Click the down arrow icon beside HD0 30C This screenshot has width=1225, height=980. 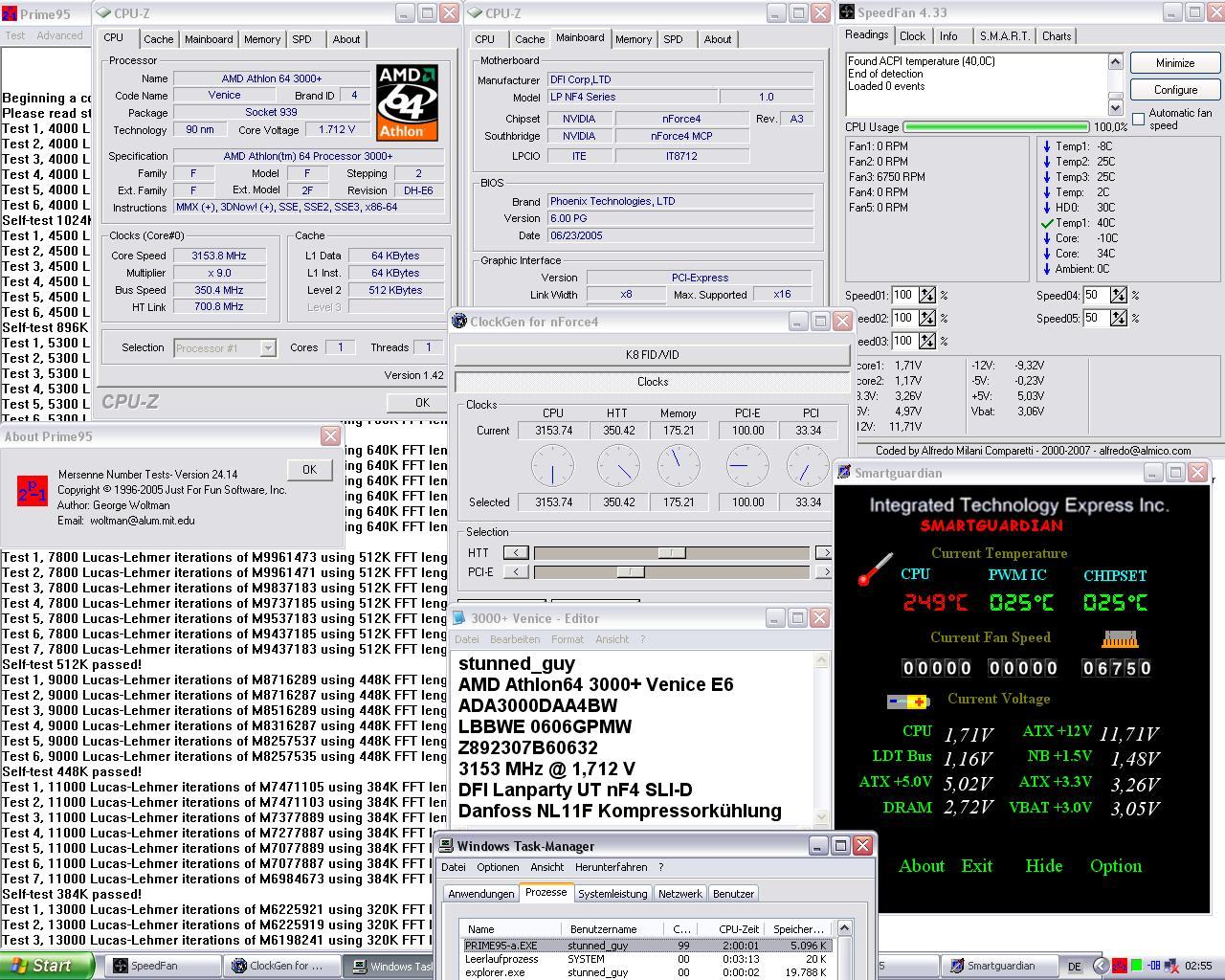[x=1047, y=208]
